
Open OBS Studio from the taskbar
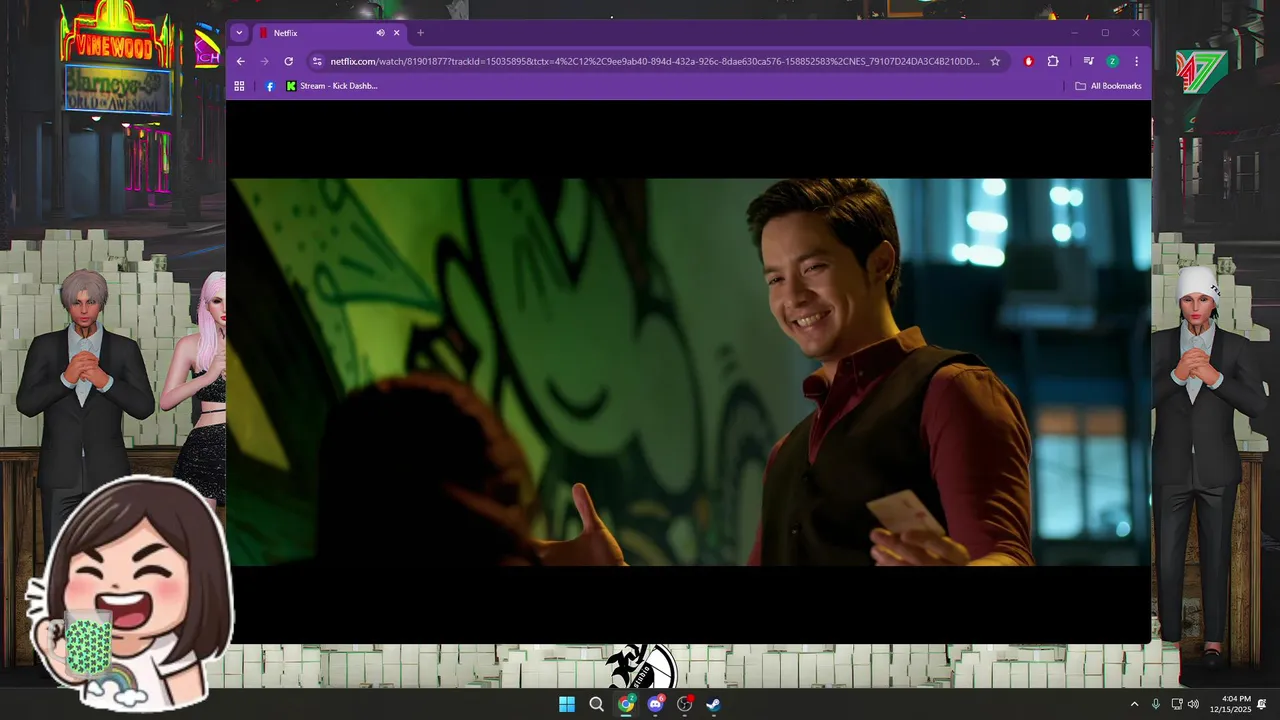point(684,704)
